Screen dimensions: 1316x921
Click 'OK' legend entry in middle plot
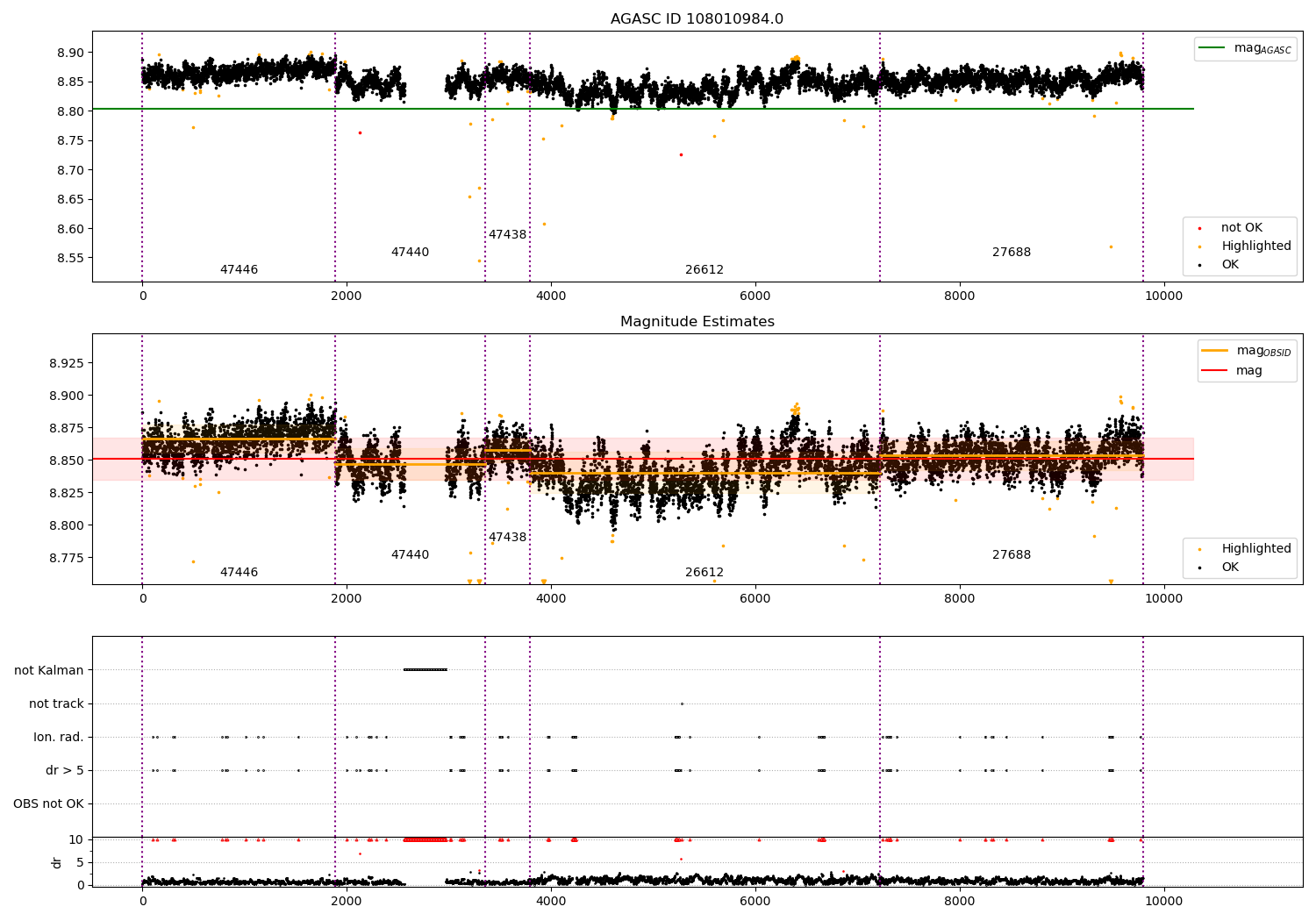tap(1219, 568)
